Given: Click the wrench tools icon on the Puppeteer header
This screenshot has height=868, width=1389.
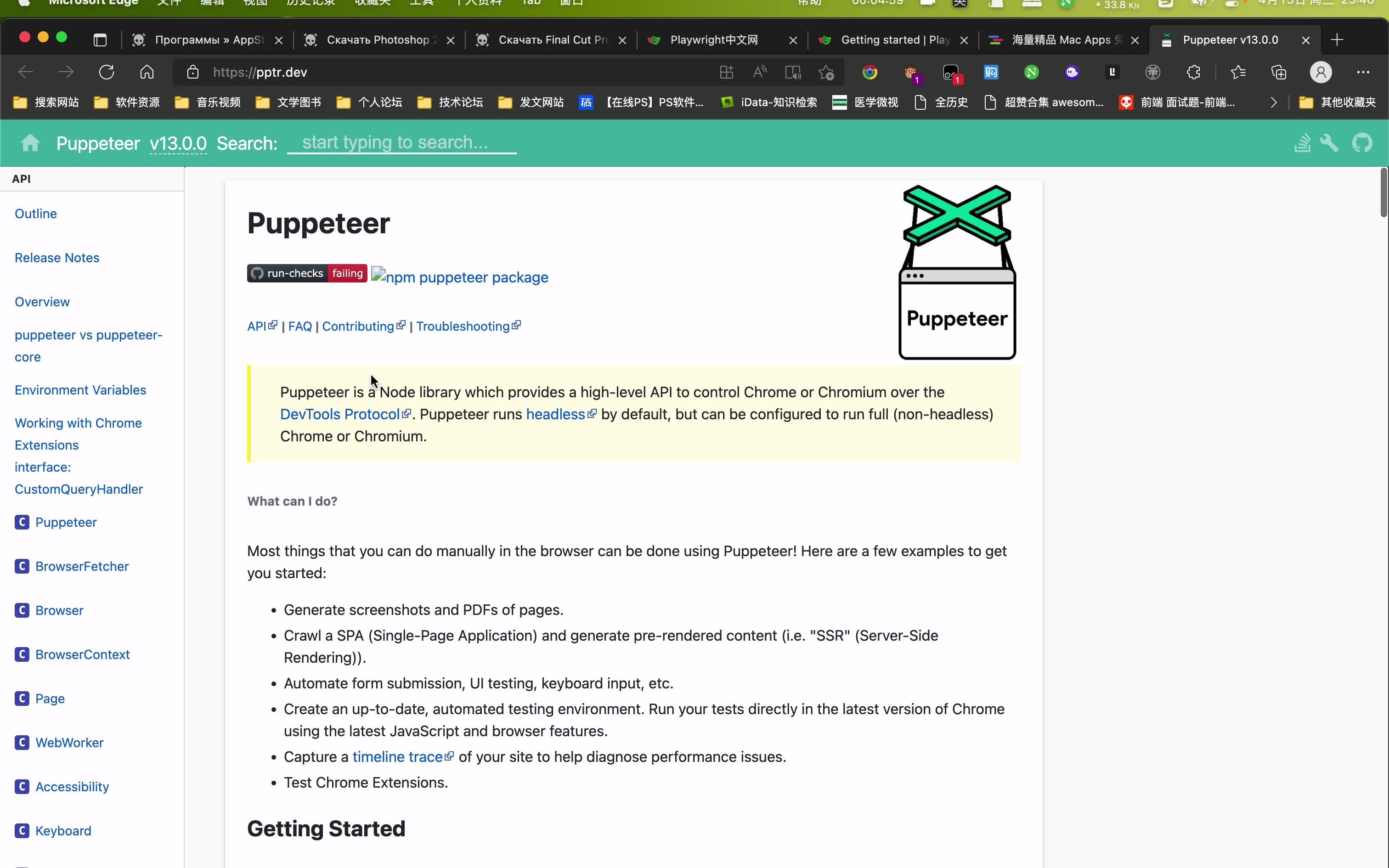Looking at the screenshot, I should (1330, 142).
